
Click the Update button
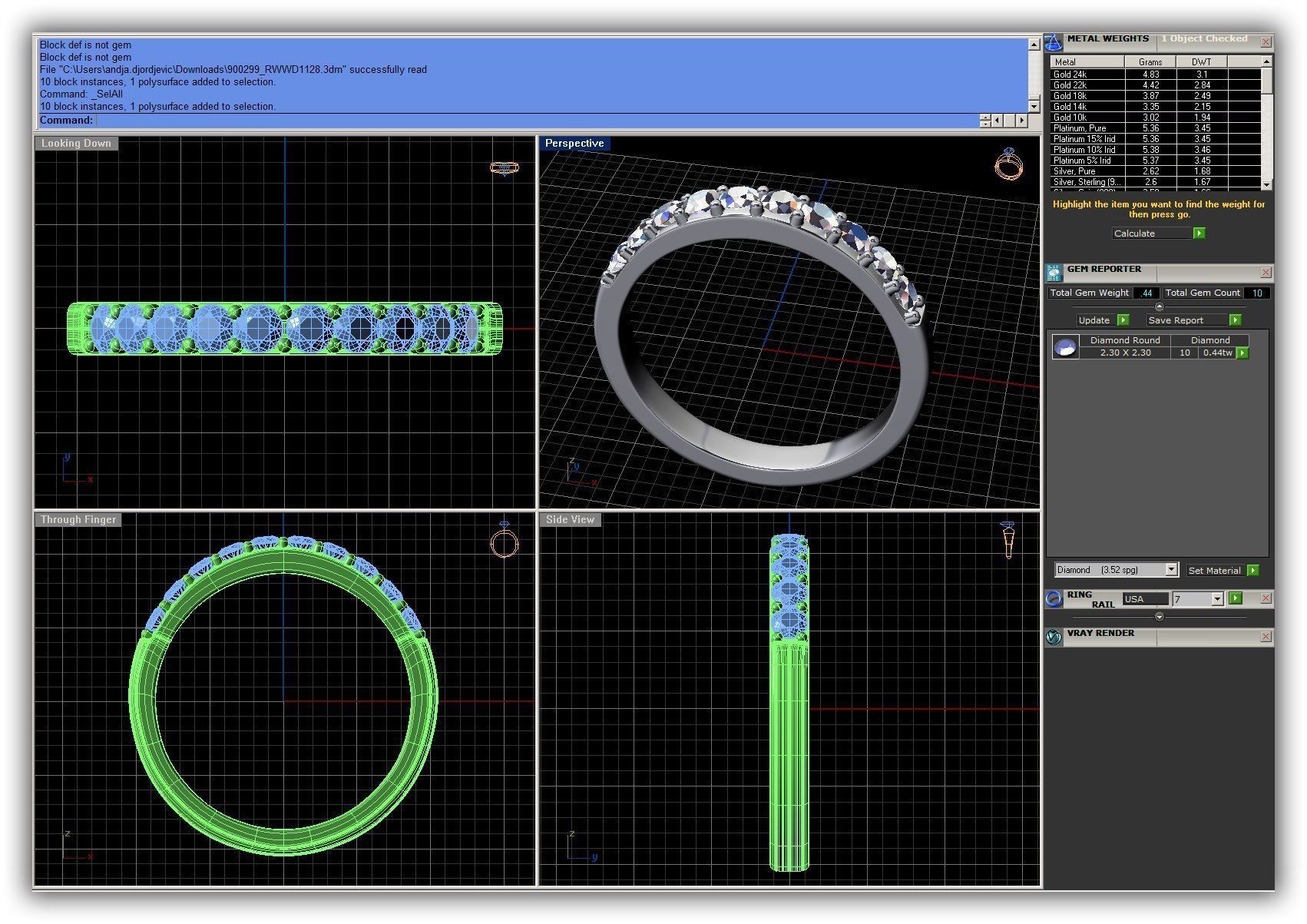[x=1096, y=320]
